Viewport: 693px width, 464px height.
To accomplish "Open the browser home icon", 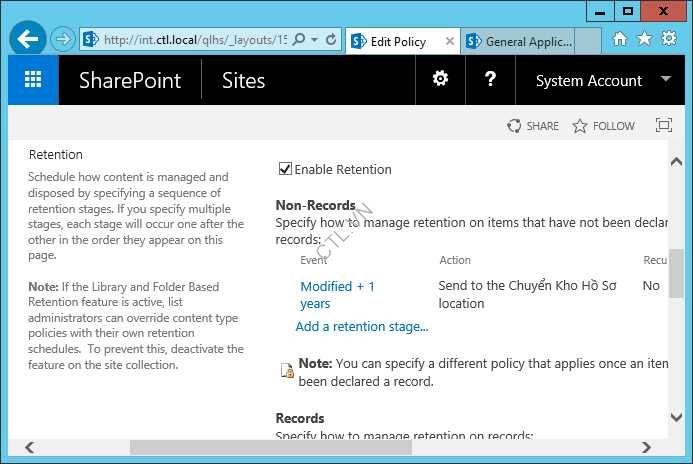I will (620, 39).
